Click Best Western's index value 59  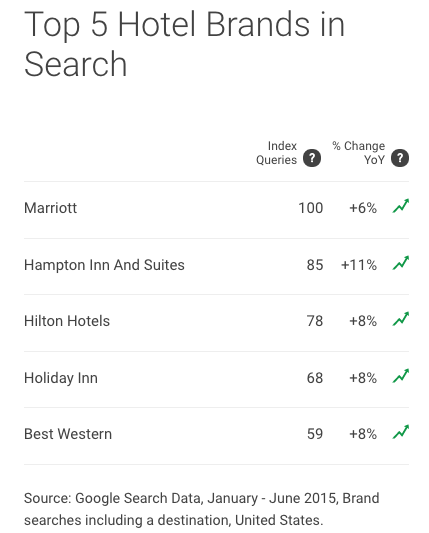315,434
